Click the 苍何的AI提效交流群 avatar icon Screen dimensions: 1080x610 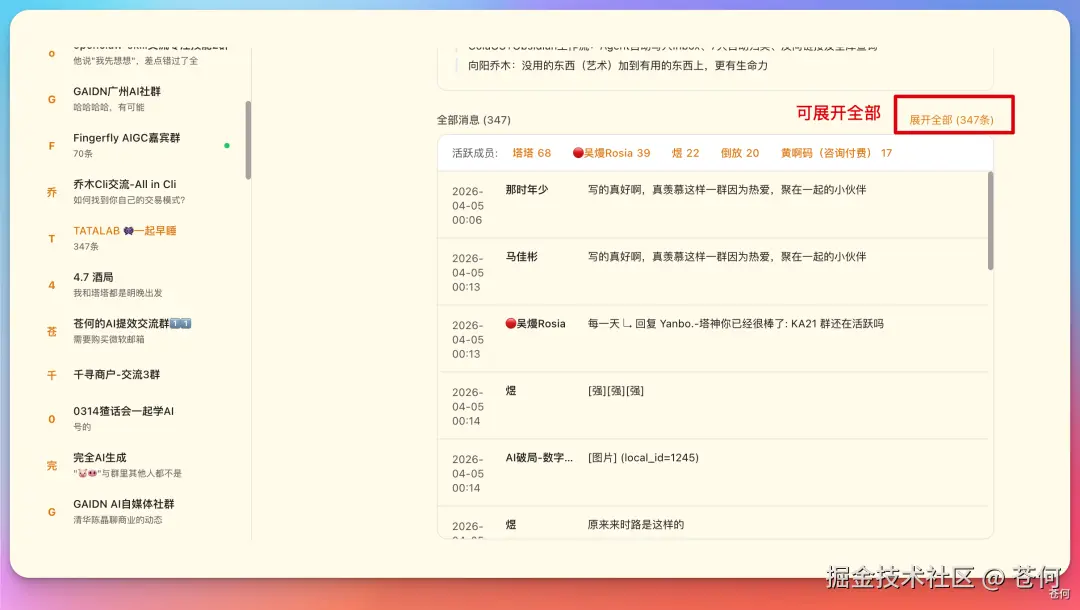click(x=51, y=330)
